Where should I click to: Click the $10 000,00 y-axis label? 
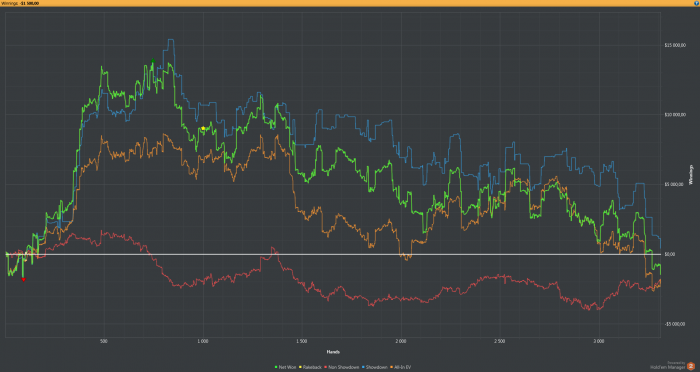click(675, 115)
